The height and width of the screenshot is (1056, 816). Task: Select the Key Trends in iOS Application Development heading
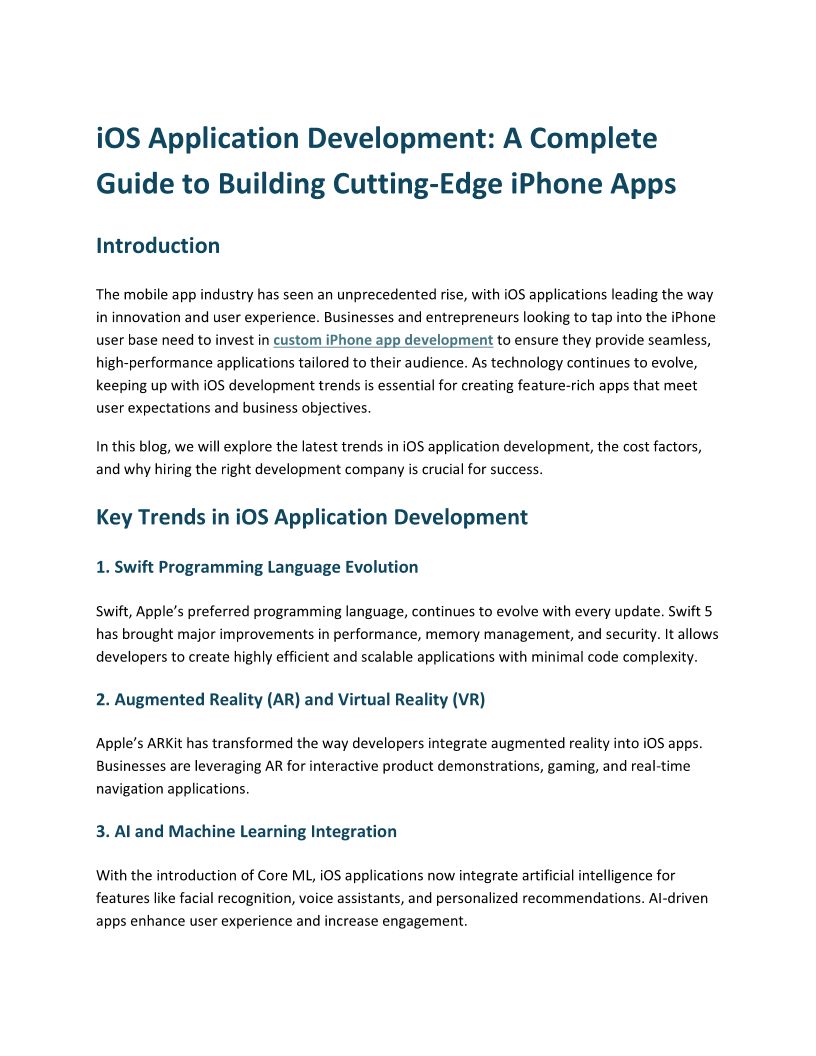click(x=311, y=517)
